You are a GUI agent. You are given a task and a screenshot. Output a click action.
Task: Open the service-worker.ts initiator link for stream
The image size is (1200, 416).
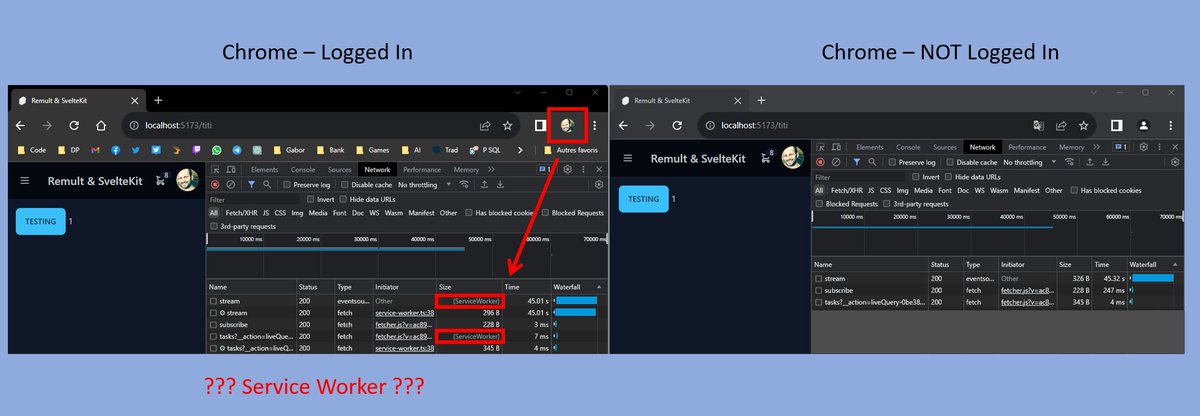pos(404,312)
